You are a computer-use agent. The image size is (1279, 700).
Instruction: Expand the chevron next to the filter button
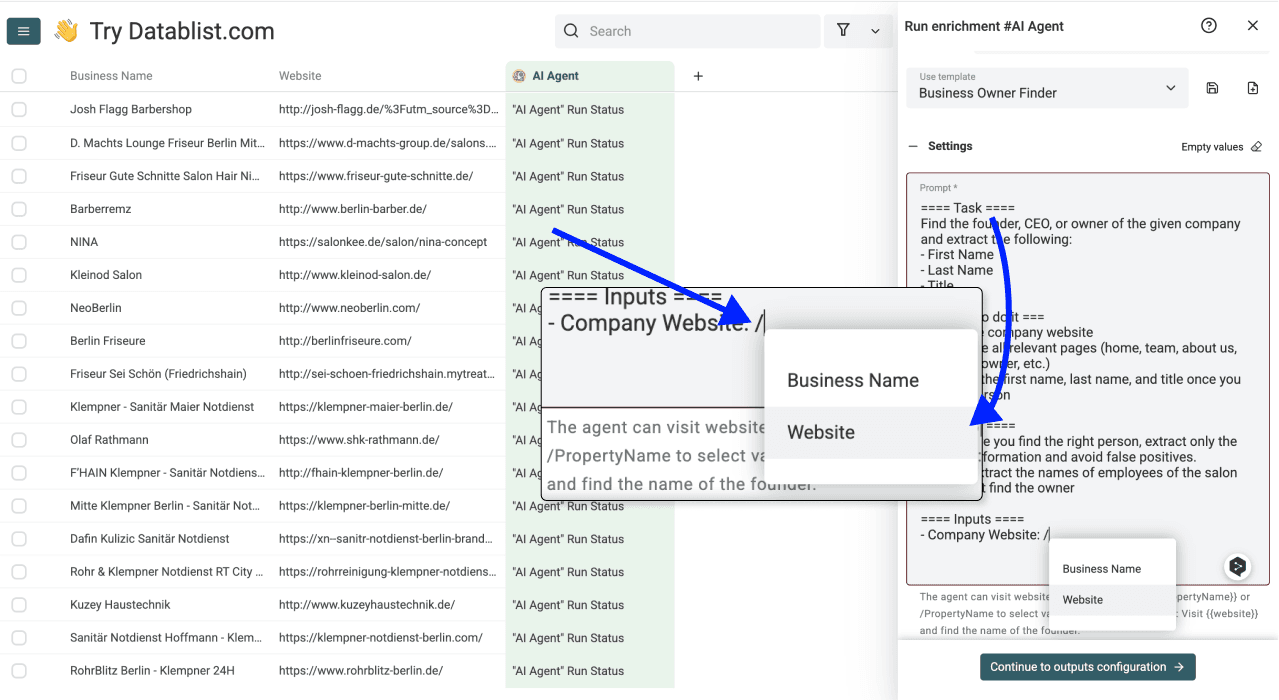tap(874, 31)
